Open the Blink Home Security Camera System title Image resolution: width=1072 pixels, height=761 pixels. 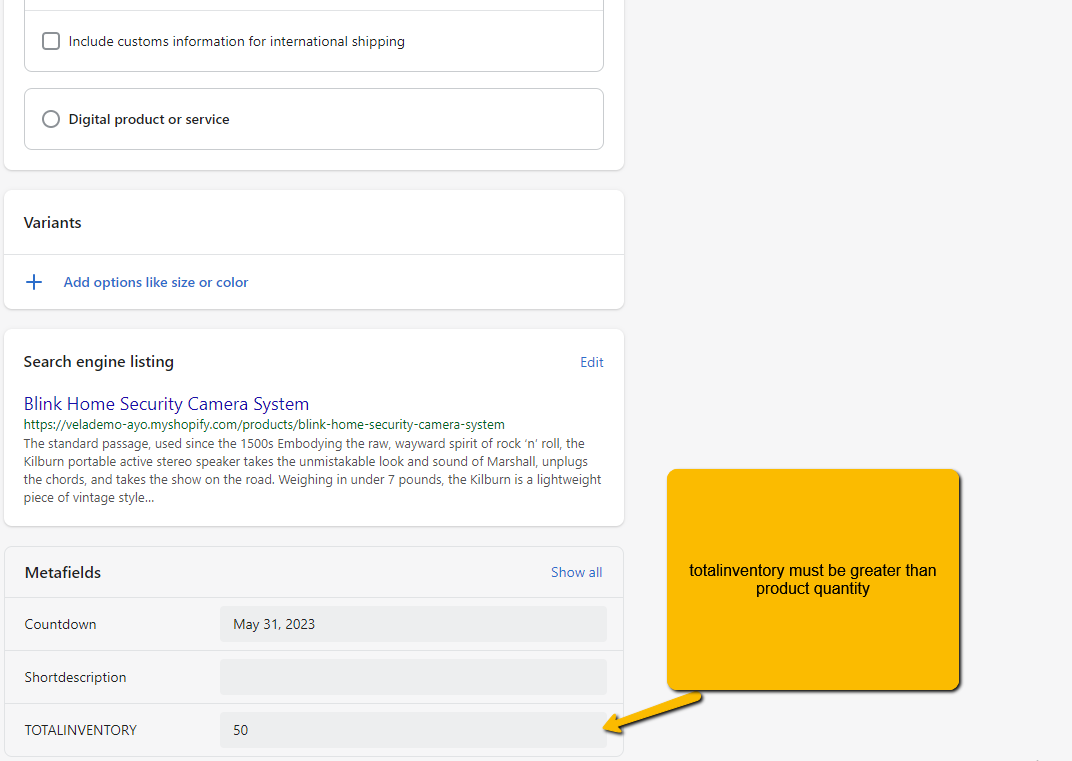point(166,404)
